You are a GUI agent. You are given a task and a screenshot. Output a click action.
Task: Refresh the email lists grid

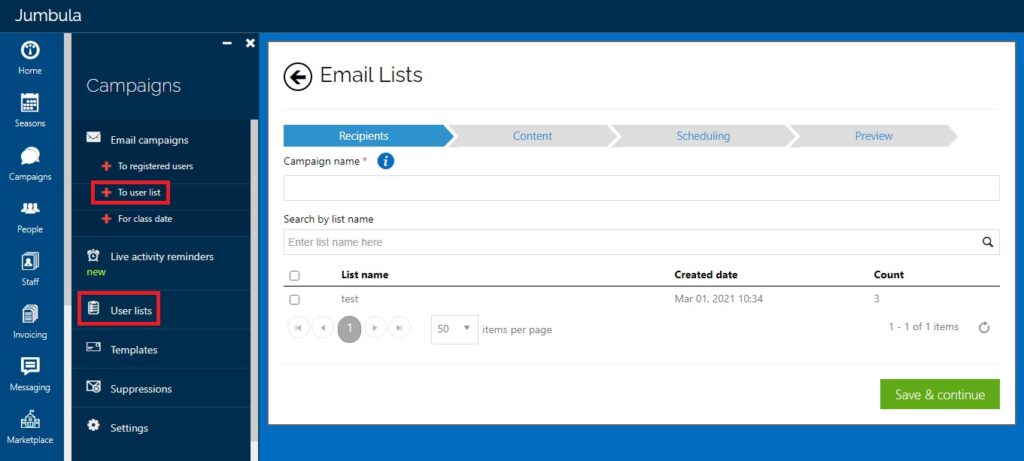984,328
